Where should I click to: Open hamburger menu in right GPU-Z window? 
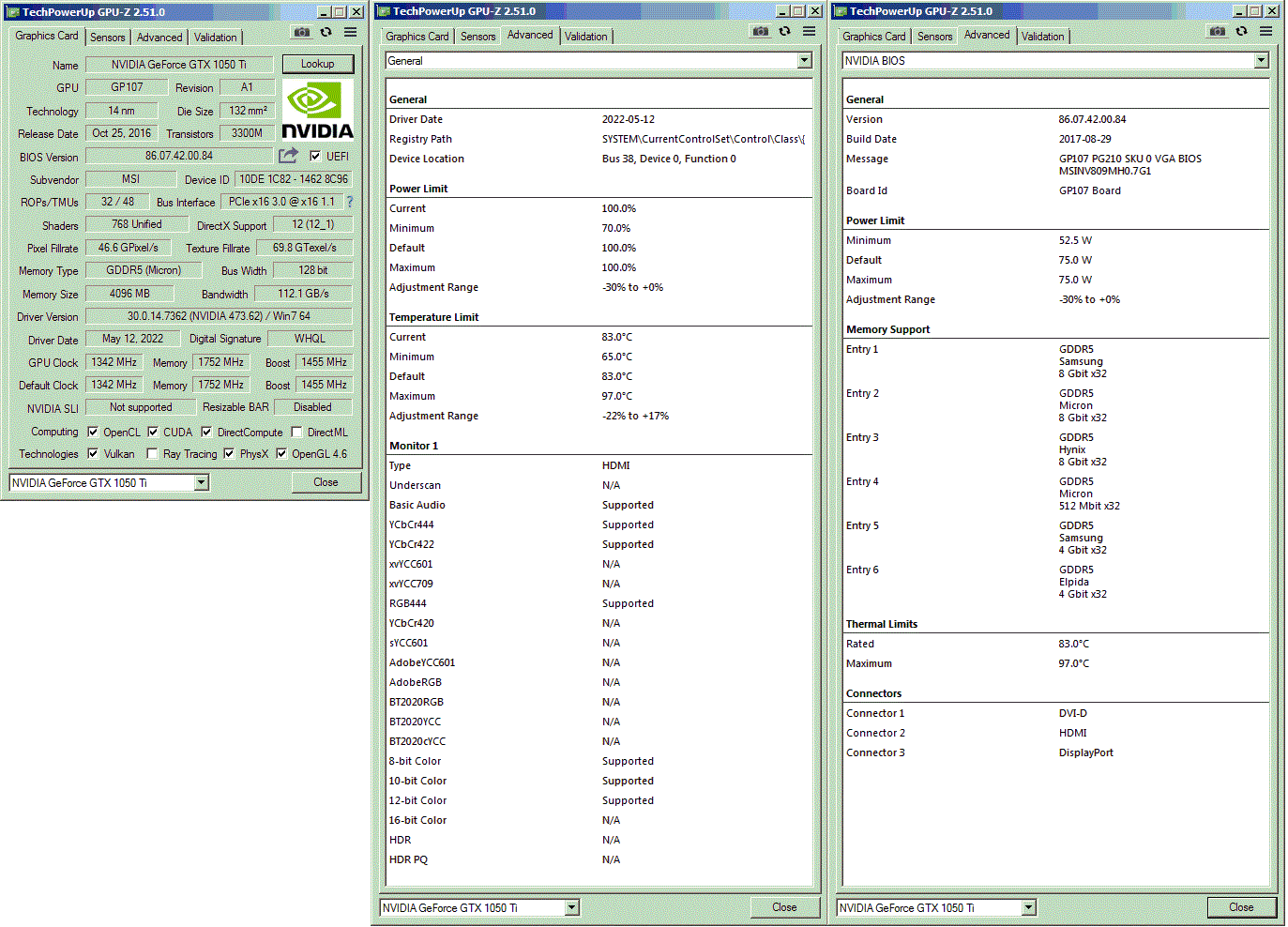click(1265, 31)
